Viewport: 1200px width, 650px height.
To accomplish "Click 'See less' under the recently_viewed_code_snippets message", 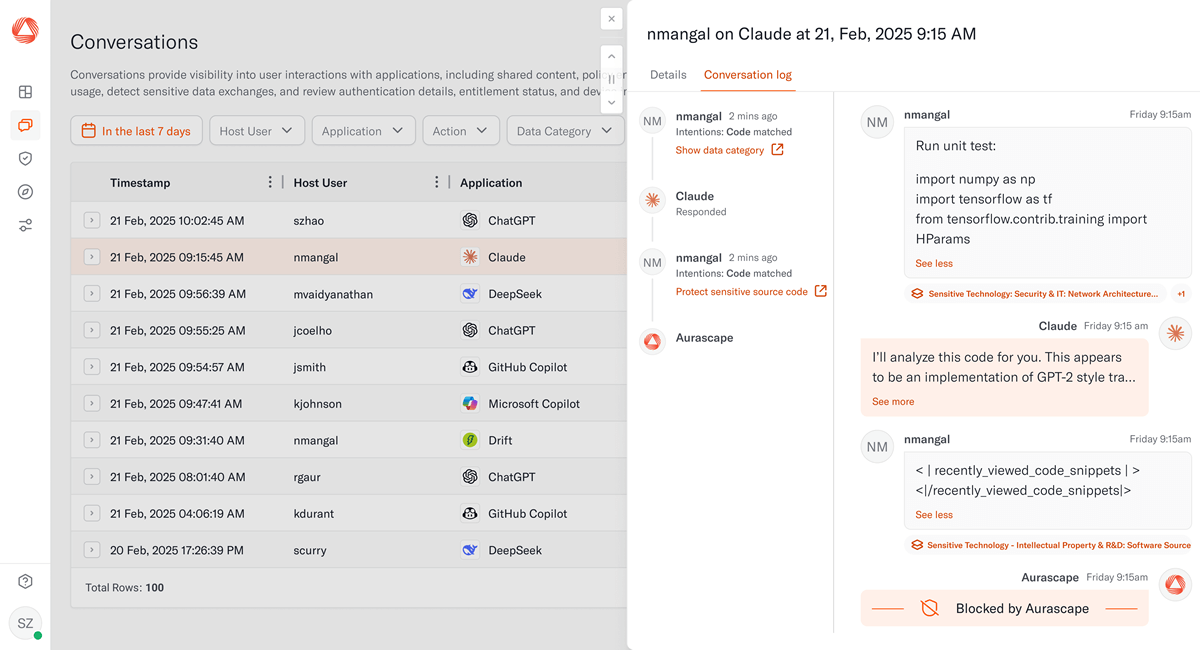I will pyautogui.click(x=934, y=514).
